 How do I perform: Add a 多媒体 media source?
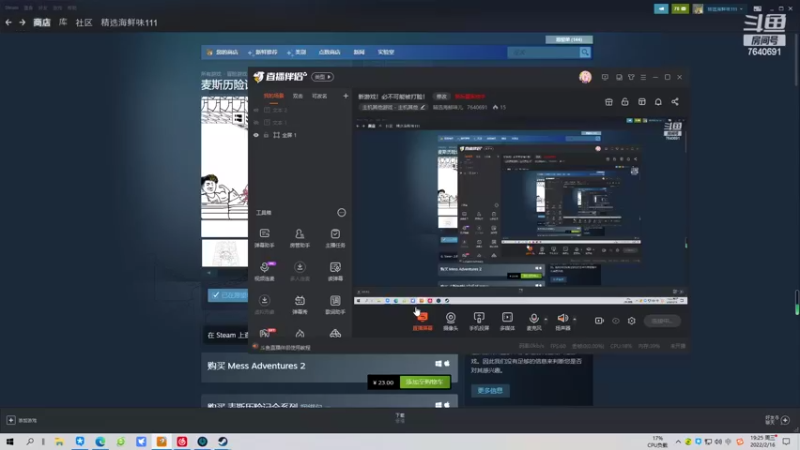click(507, 321)
